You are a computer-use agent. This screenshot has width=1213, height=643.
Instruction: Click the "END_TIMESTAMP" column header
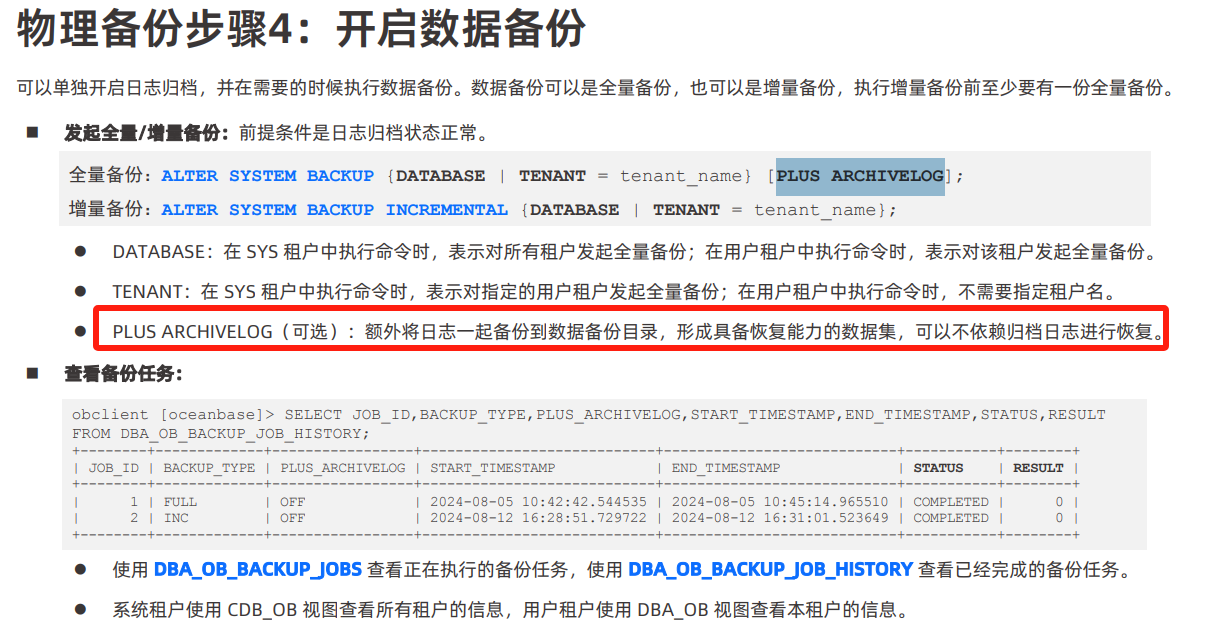point(726,468)
